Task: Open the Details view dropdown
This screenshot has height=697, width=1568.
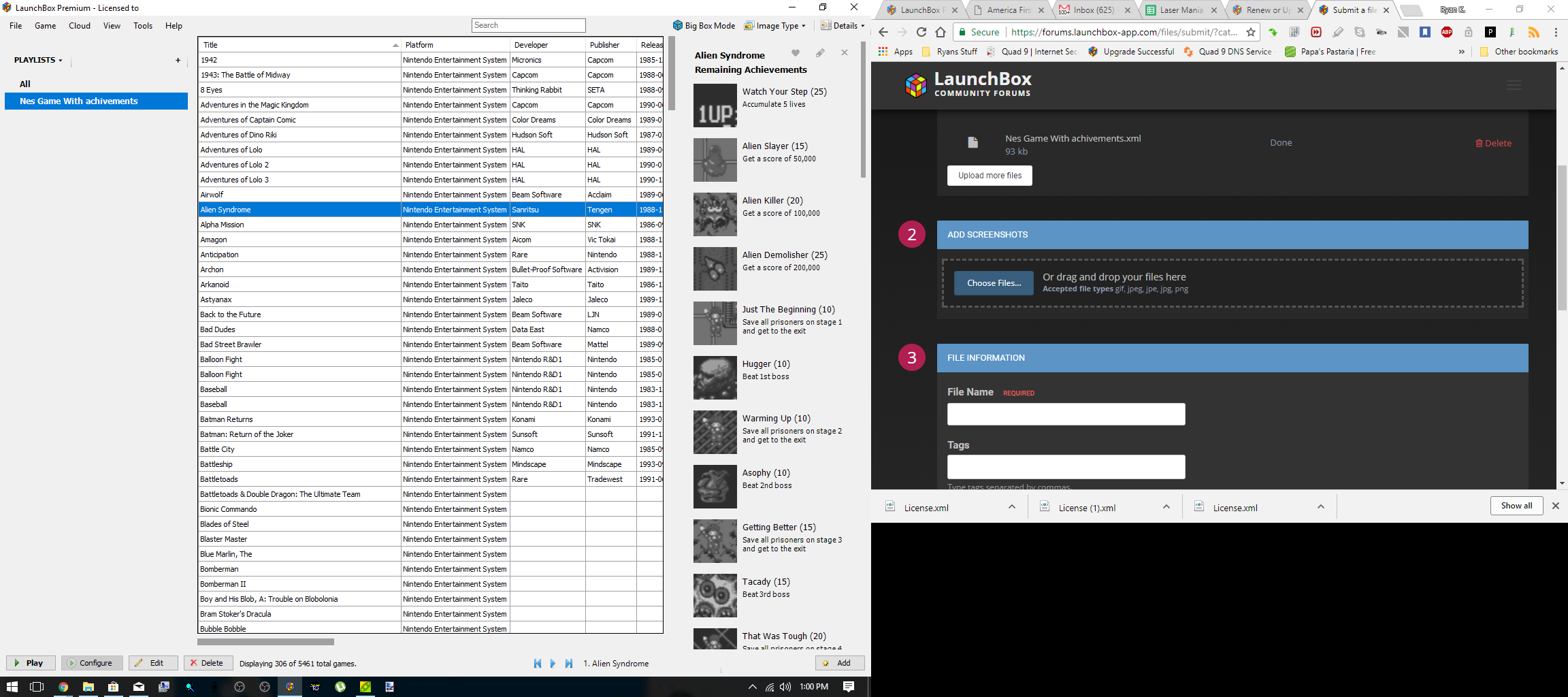Action: [x=843, y=26]
